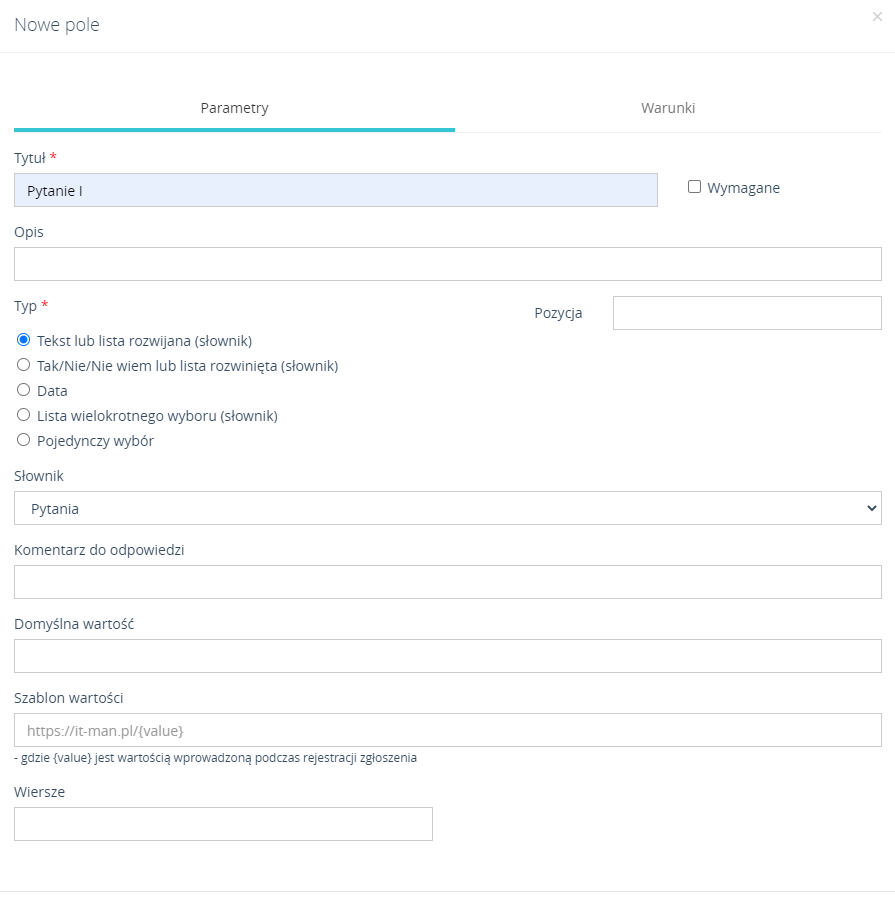This screenshot has height=897, width=895.
Task: Pick Lista wielokrotnego wyboru radio option
Action: coord(24,415)
